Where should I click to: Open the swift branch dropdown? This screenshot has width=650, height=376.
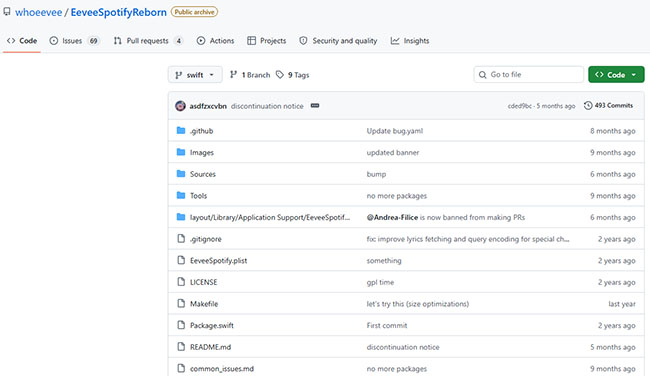click(195, 75)
